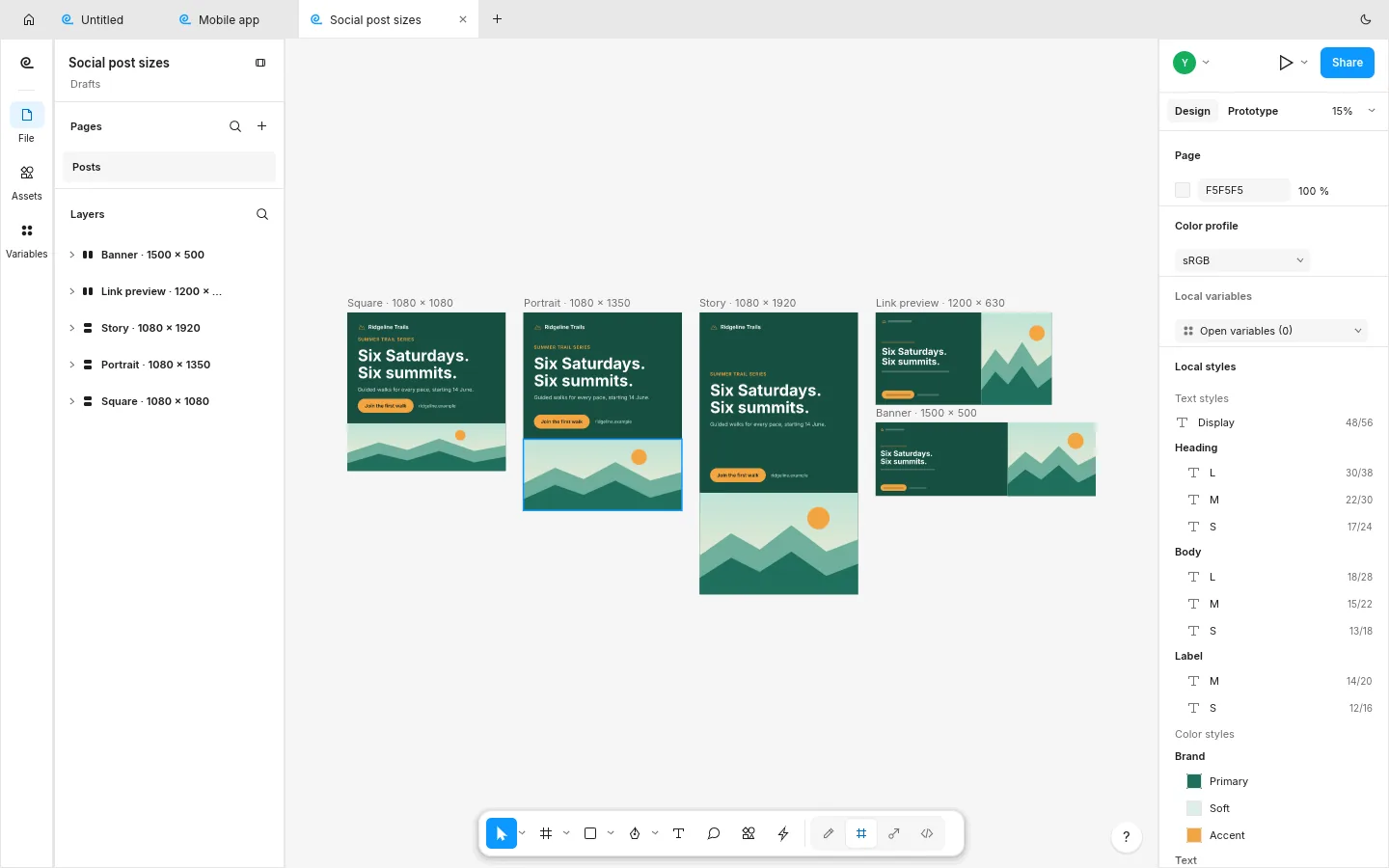Select the Rectangle shape tool
Image resolution: width=1389 pixels, height=868 pixels.
[590, 833]
